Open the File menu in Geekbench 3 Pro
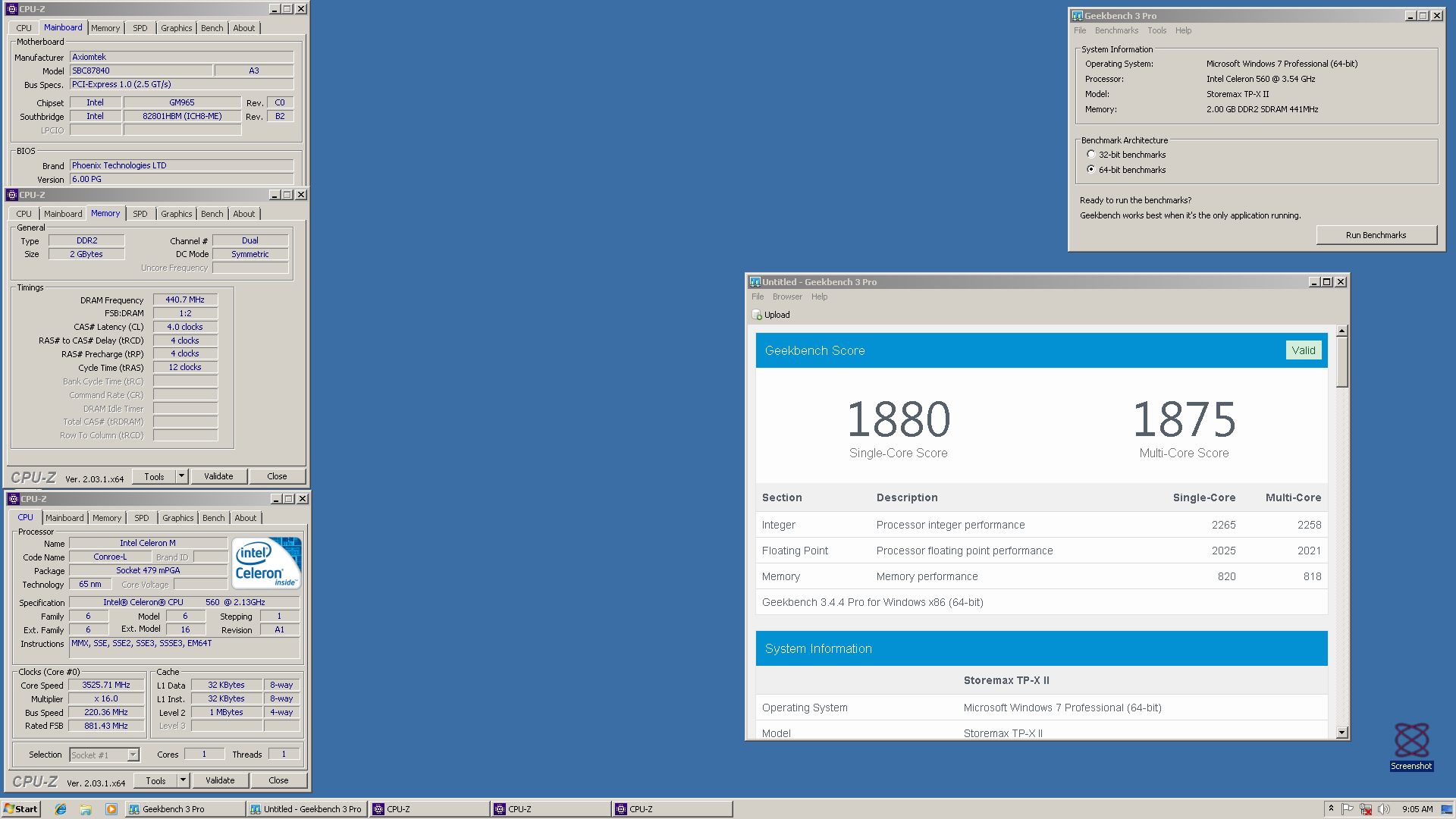The image size is (1456, 819). point(1080,30)
